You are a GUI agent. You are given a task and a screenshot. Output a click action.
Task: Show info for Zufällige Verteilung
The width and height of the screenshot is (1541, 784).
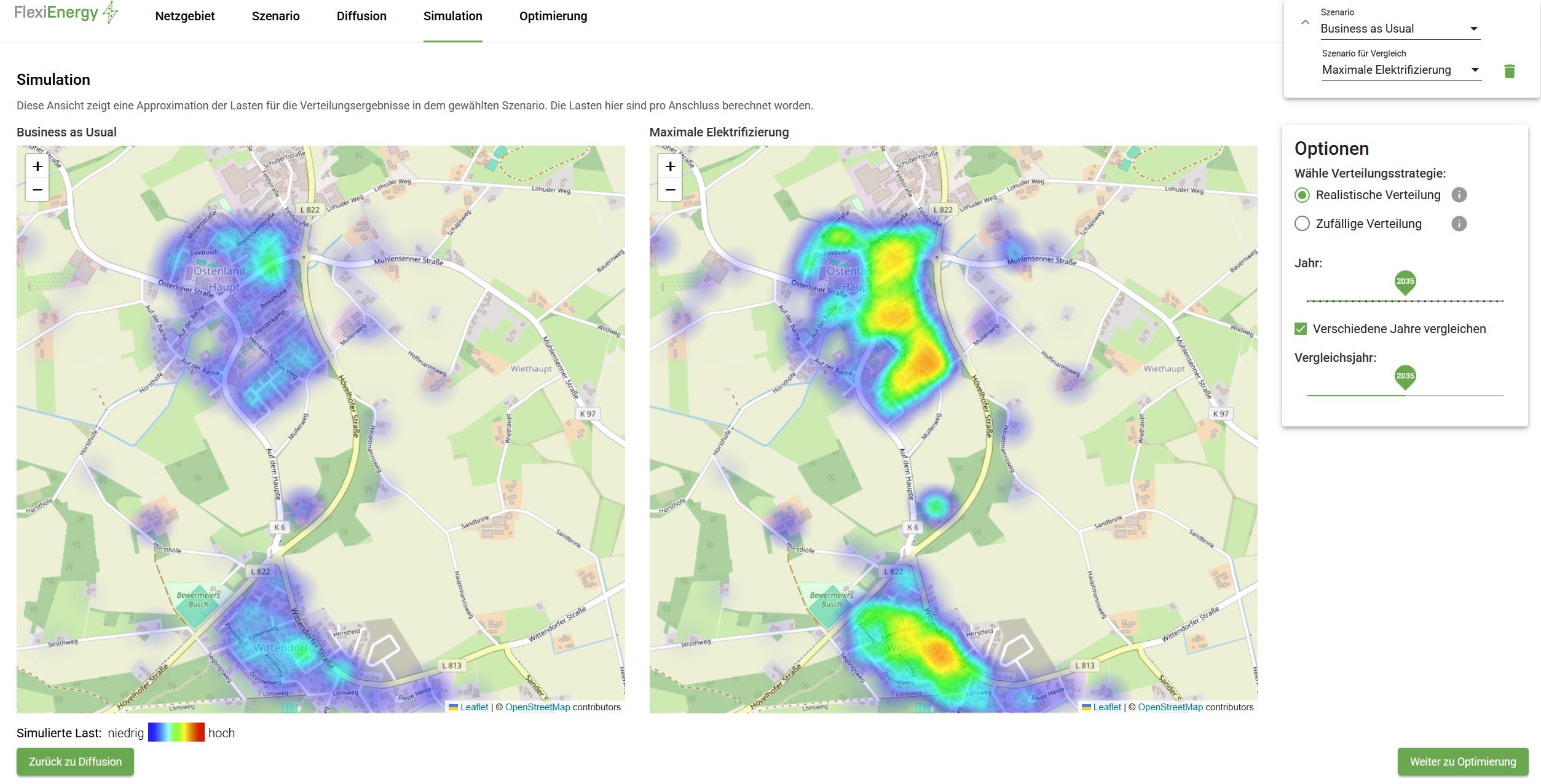[1459, 224]
